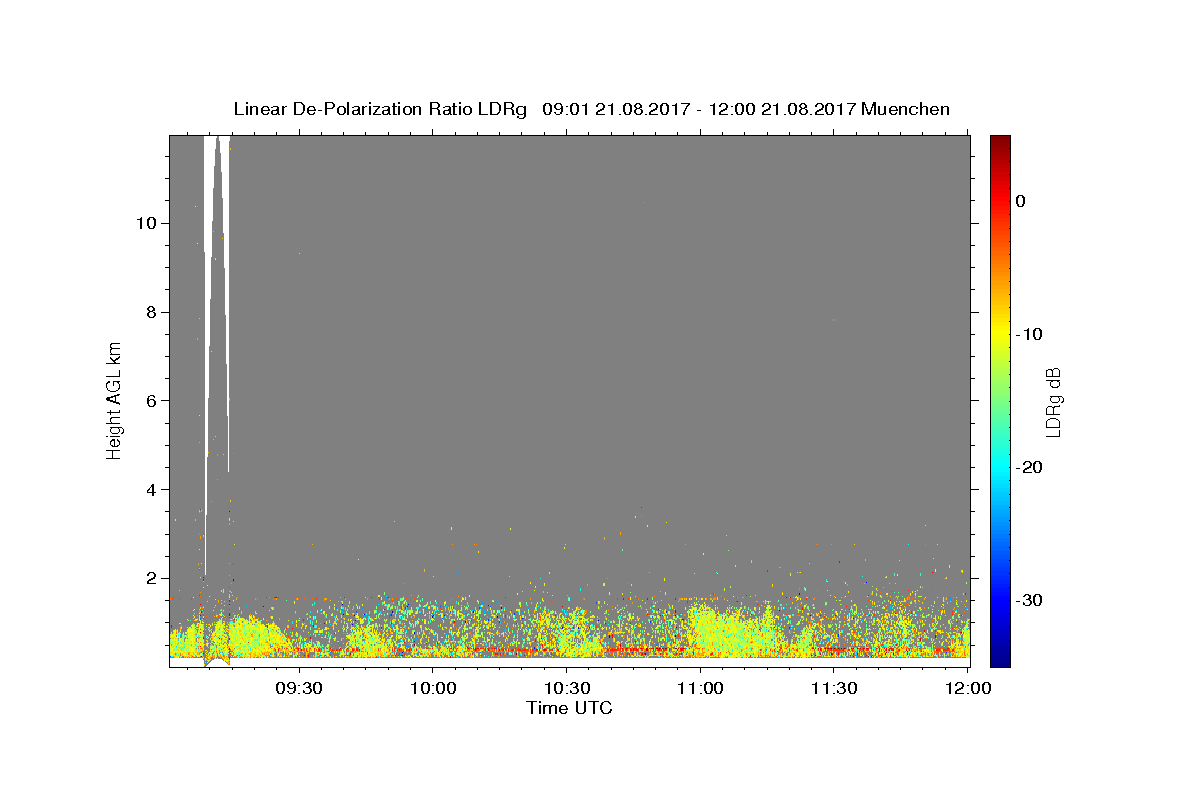Select the 11:30 time axis label
Image resolution: width=1200 pixels, height=800 pixels.
click(834, 689)
